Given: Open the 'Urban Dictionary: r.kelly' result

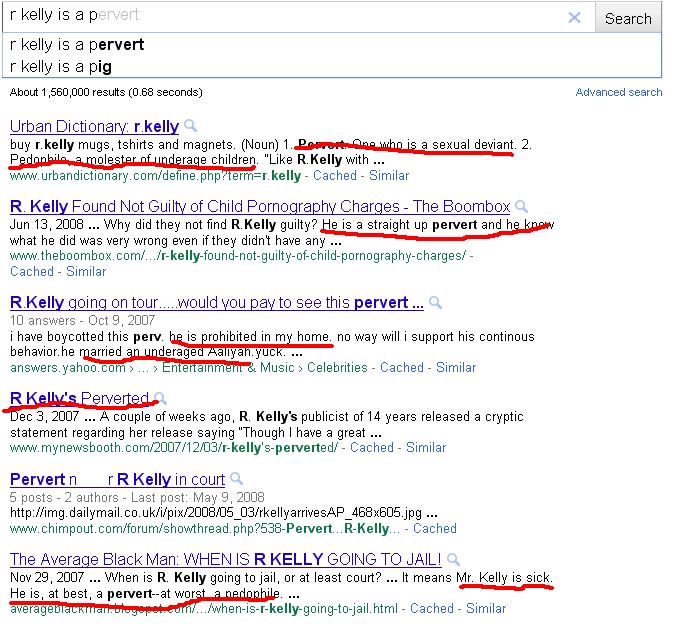Looking at the screenshot, I should coord(94,126).
